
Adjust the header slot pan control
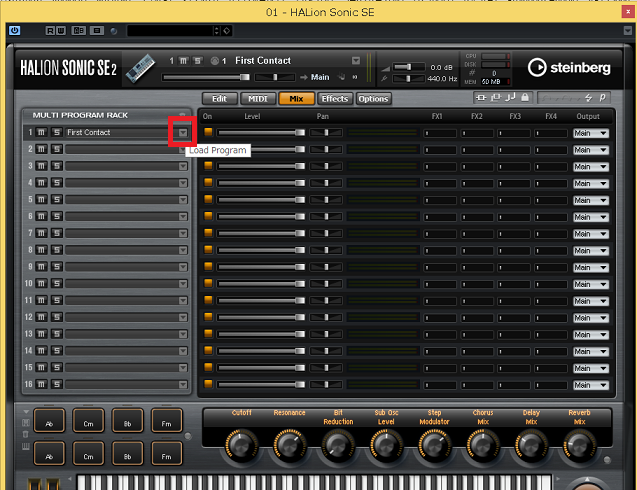click(x=275, y=77)
